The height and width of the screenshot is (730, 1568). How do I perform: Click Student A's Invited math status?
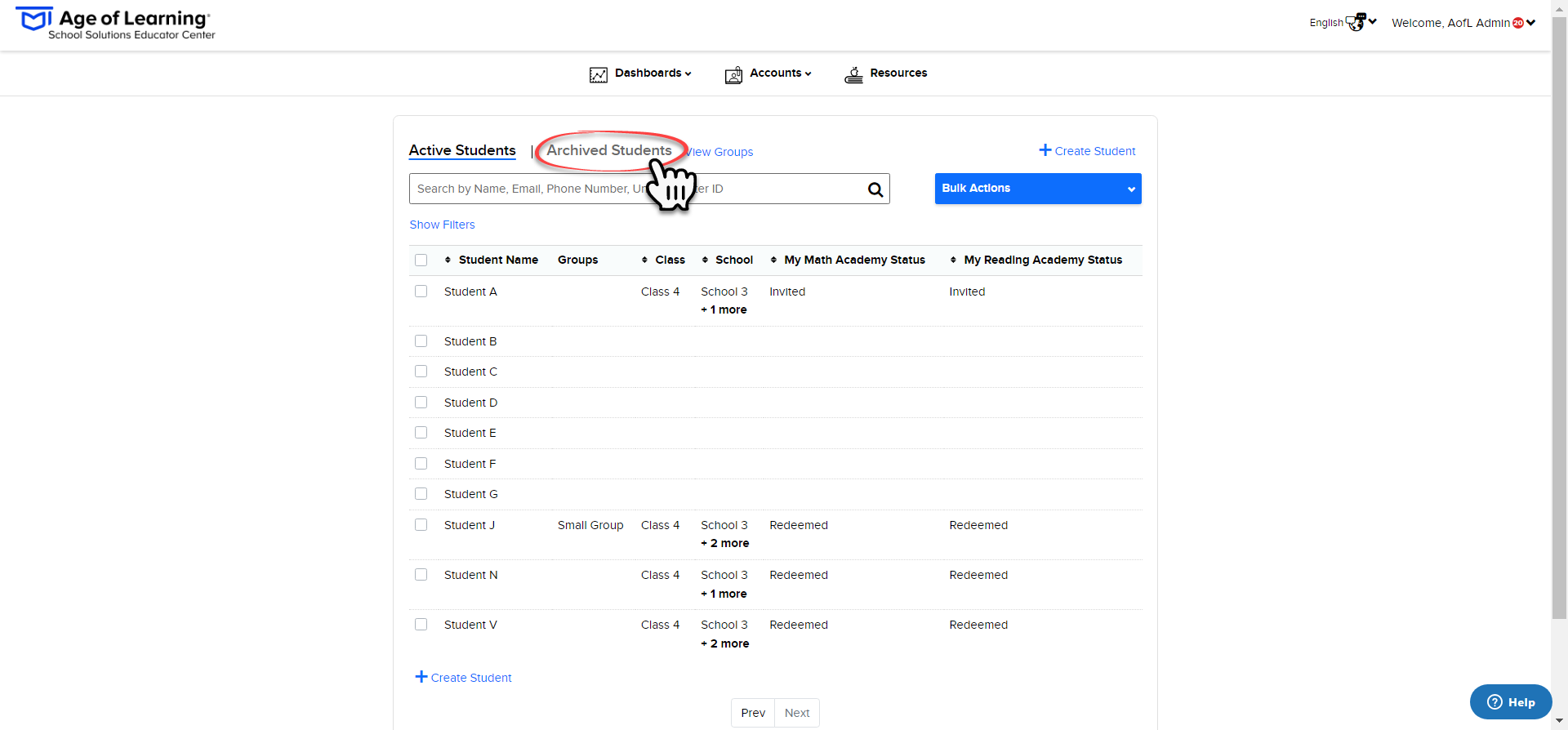(787, 292)
